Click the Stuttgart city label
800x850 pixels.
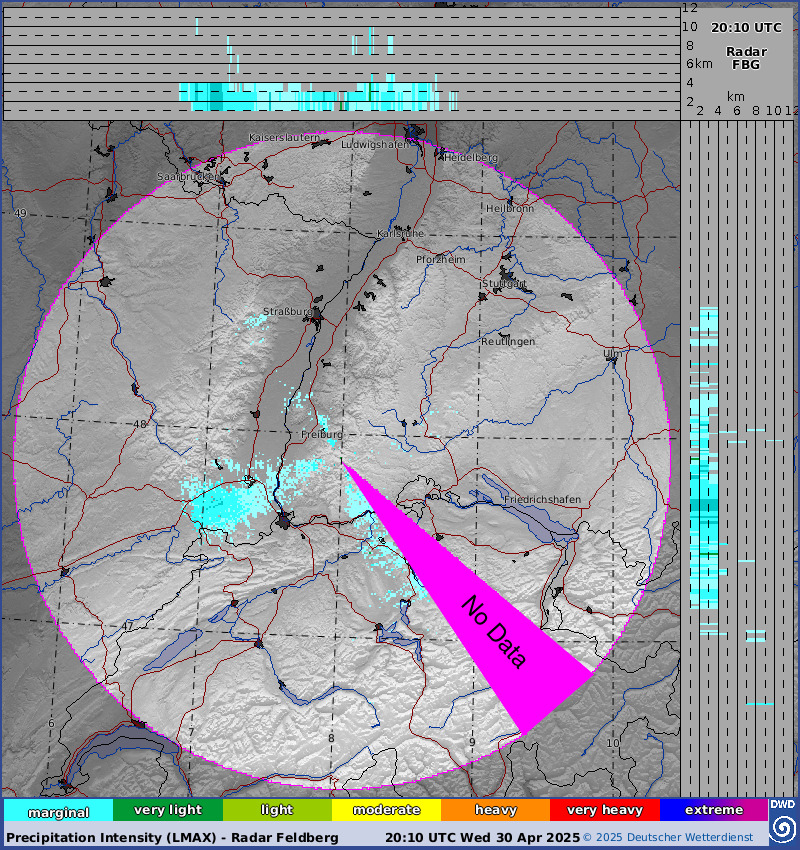coord(504,284)
